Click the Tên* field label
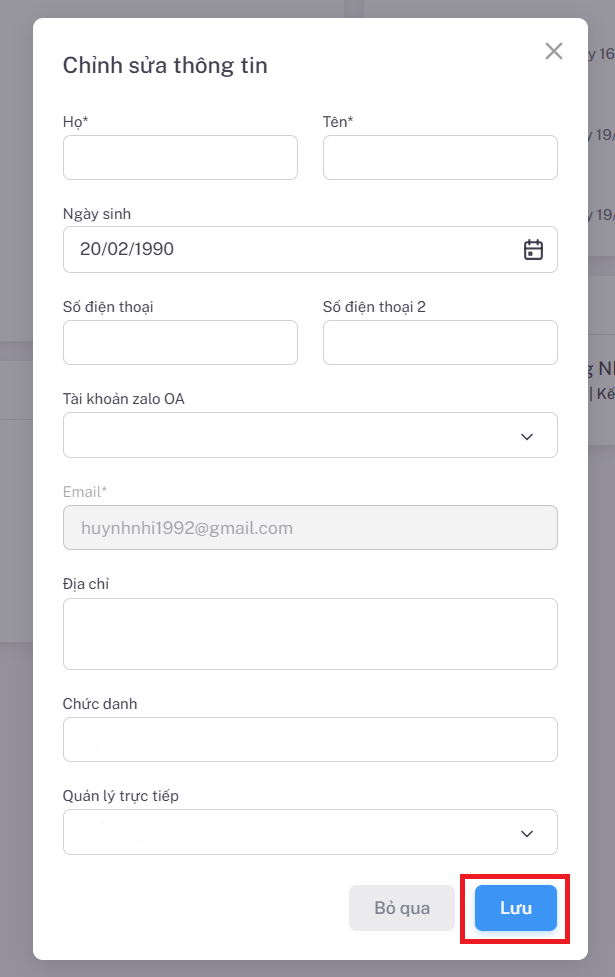Viewport: 615px width, 977px height. tap(338, 122)
